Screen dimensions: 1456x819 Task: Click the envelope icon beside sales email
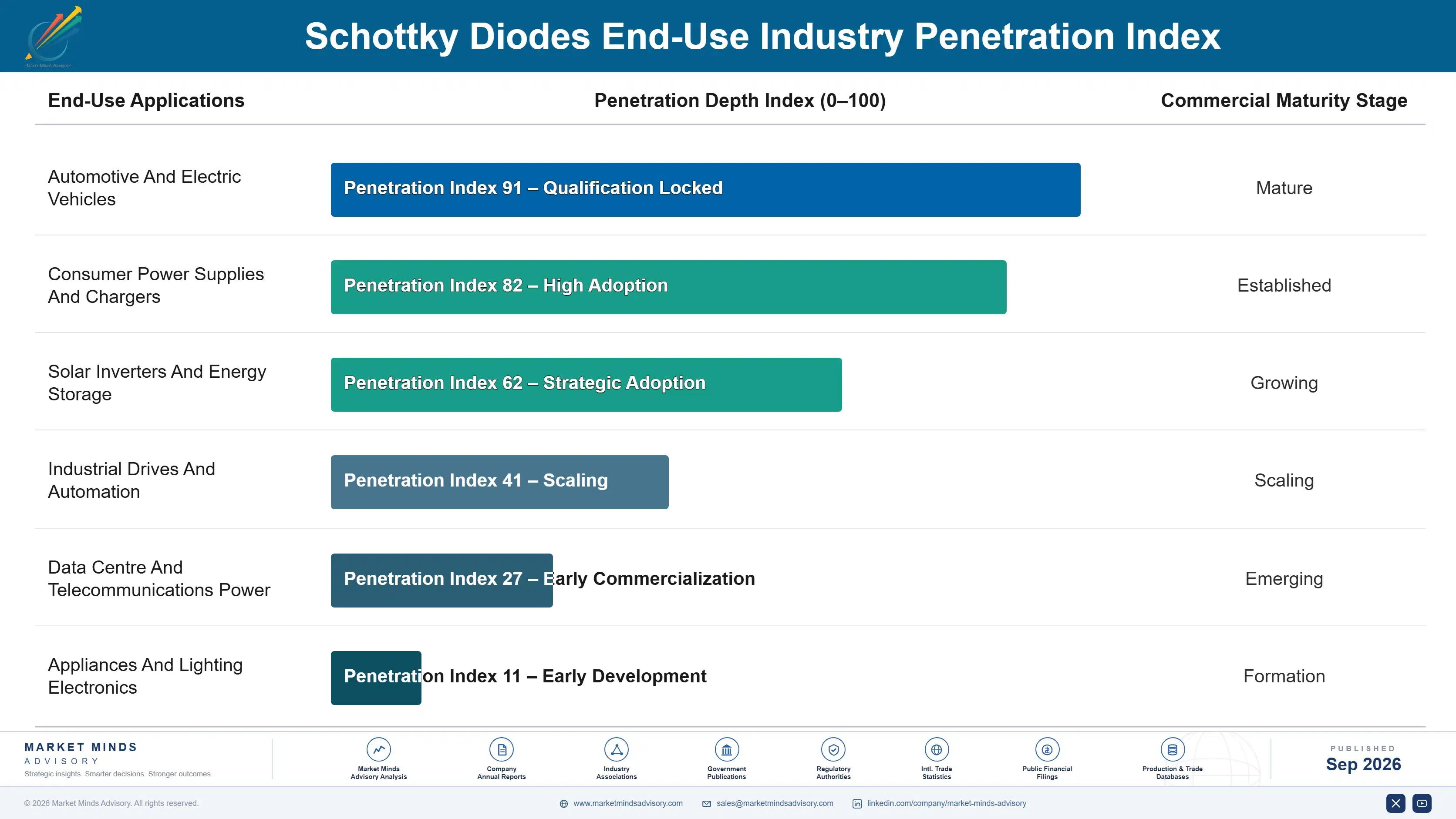tap(707, 804)
